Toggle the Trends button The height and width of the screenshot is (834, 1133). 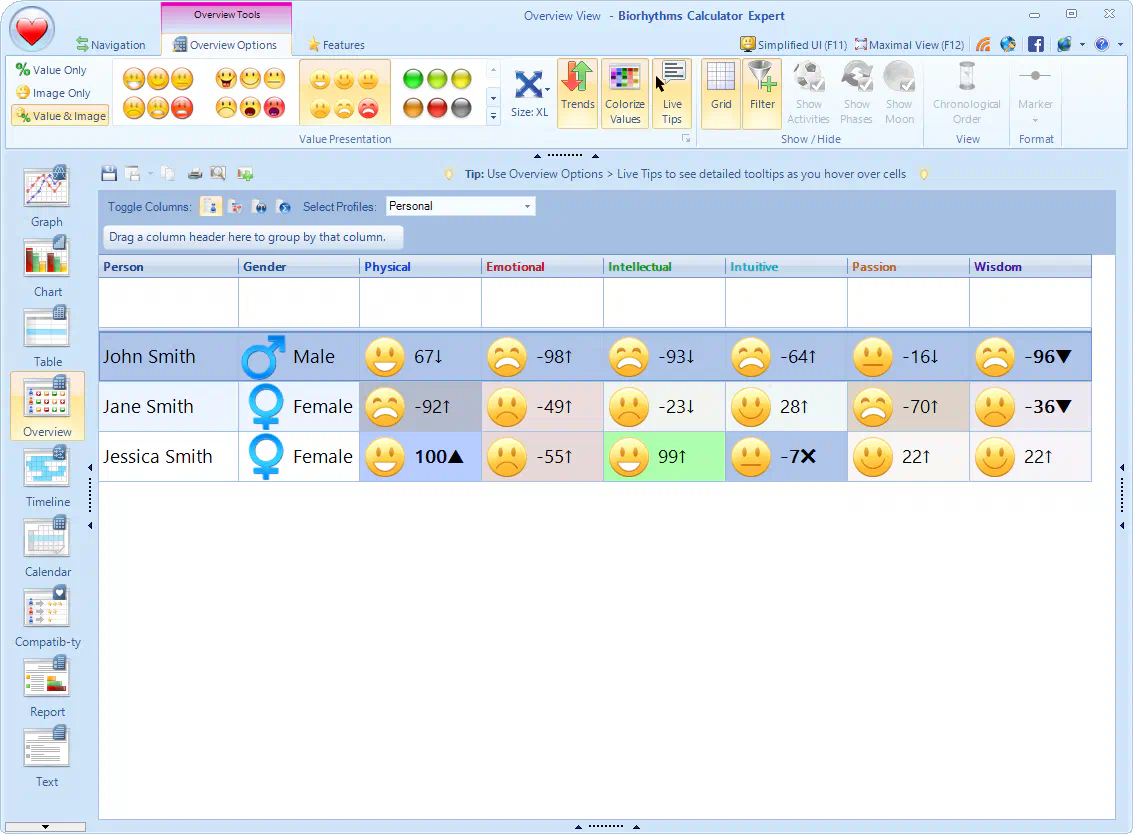click(x=577, y=93)
